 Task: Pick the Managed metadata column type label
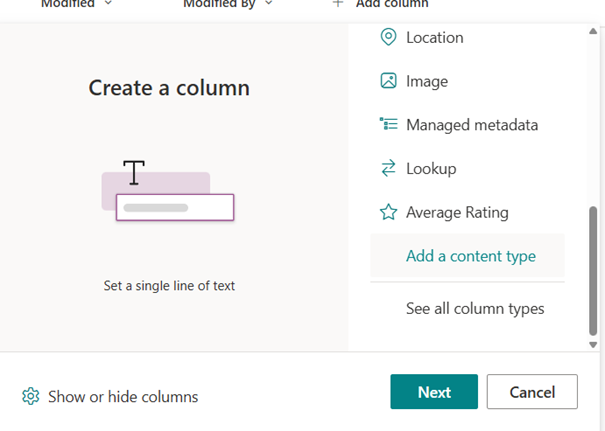tap(472, 125)
